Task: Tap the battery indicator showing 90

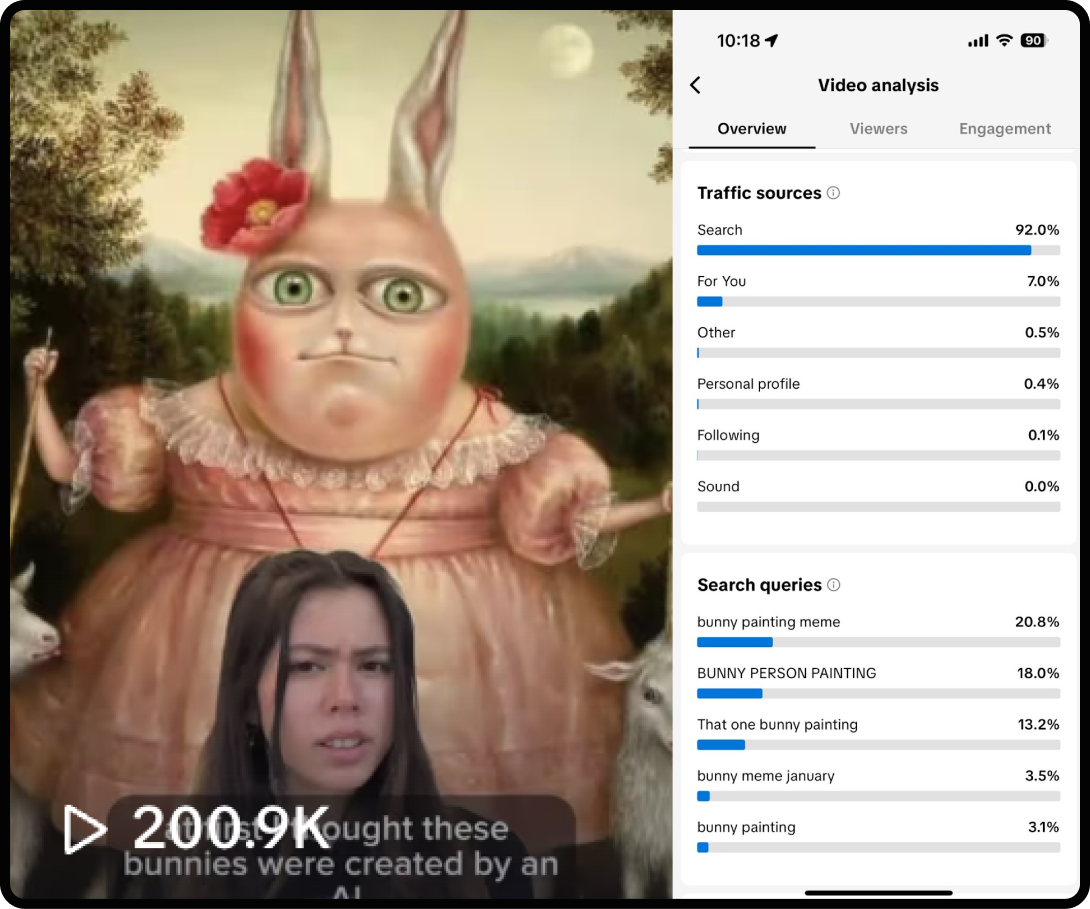Action: click(x=1034, y=40)
